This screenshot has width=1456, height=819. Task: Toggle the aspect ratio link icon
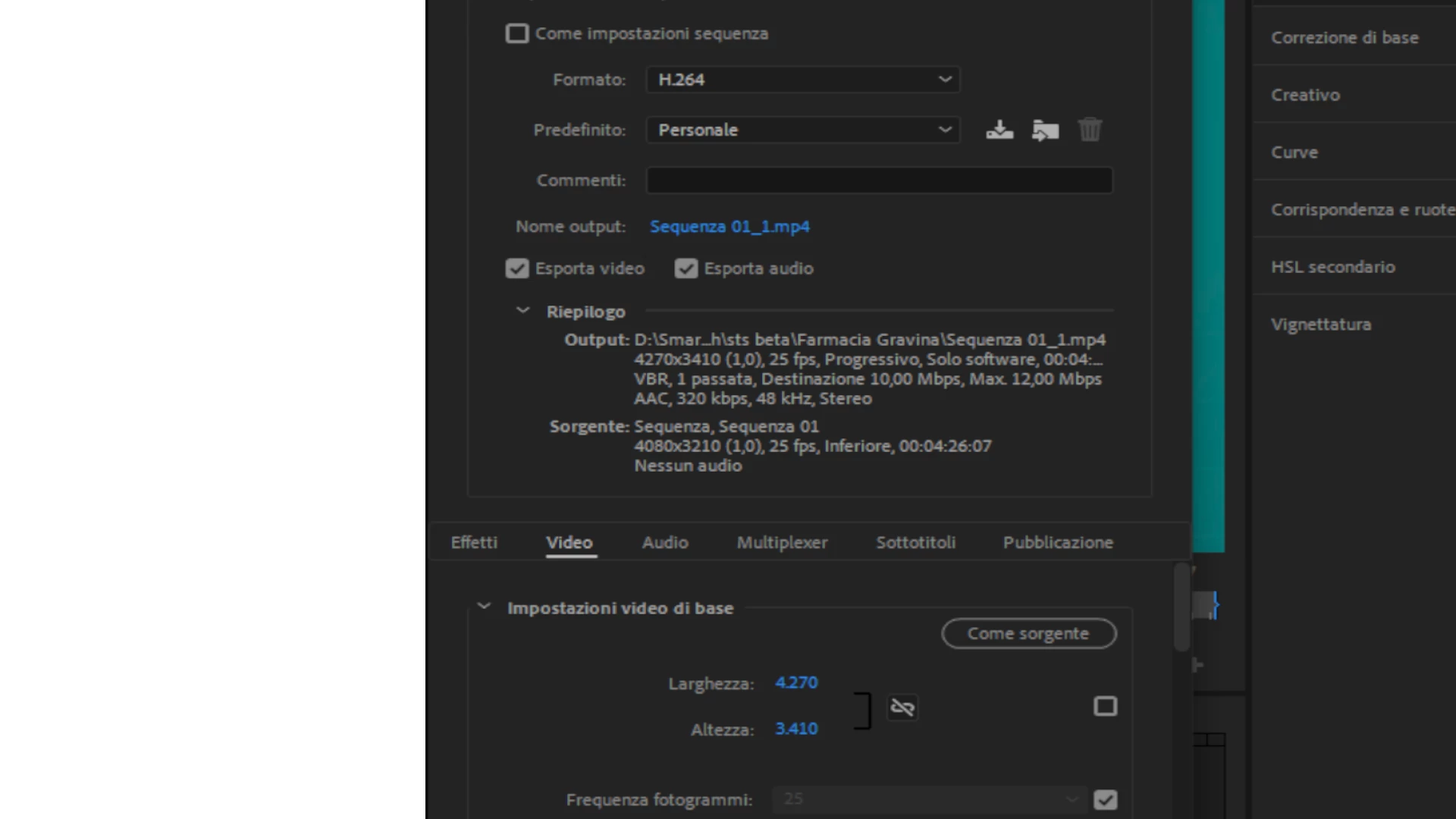tap(902, 708)
